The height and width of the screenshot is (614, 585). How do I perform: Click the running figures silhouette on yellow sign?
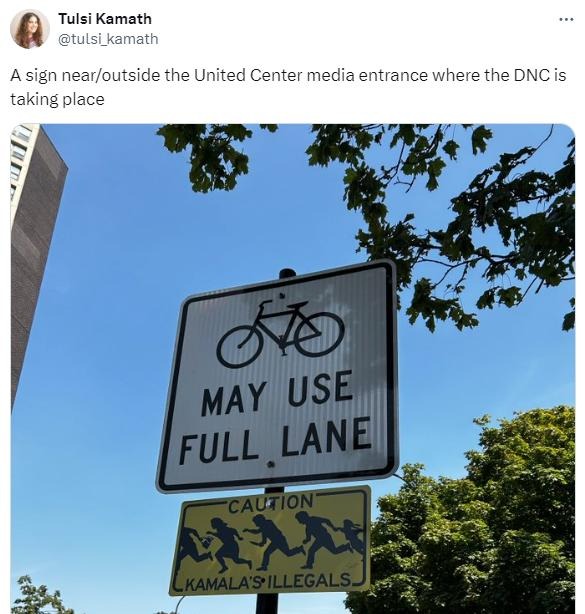(272, 542)
